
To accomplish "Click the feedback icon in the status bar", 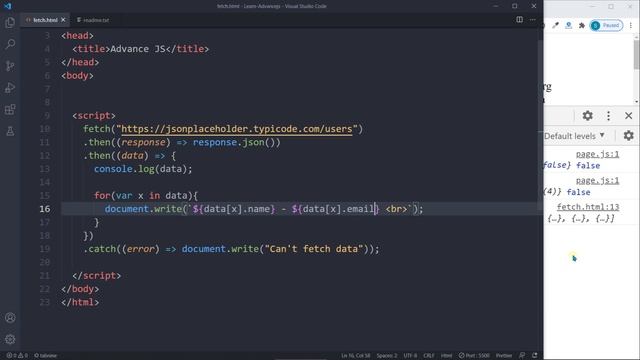I will click(x=522, y=356).
